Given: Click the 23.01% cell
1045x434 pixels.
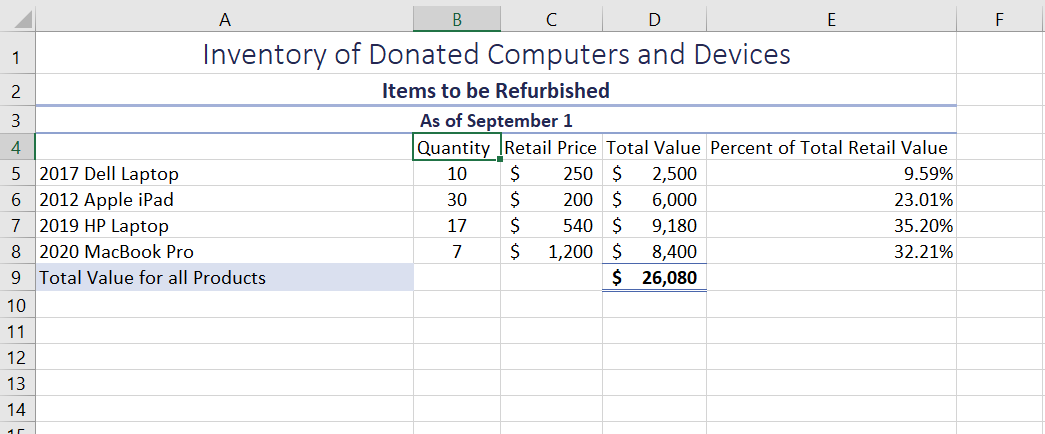Looking at the screenshot, I should (x=831, y=199).
